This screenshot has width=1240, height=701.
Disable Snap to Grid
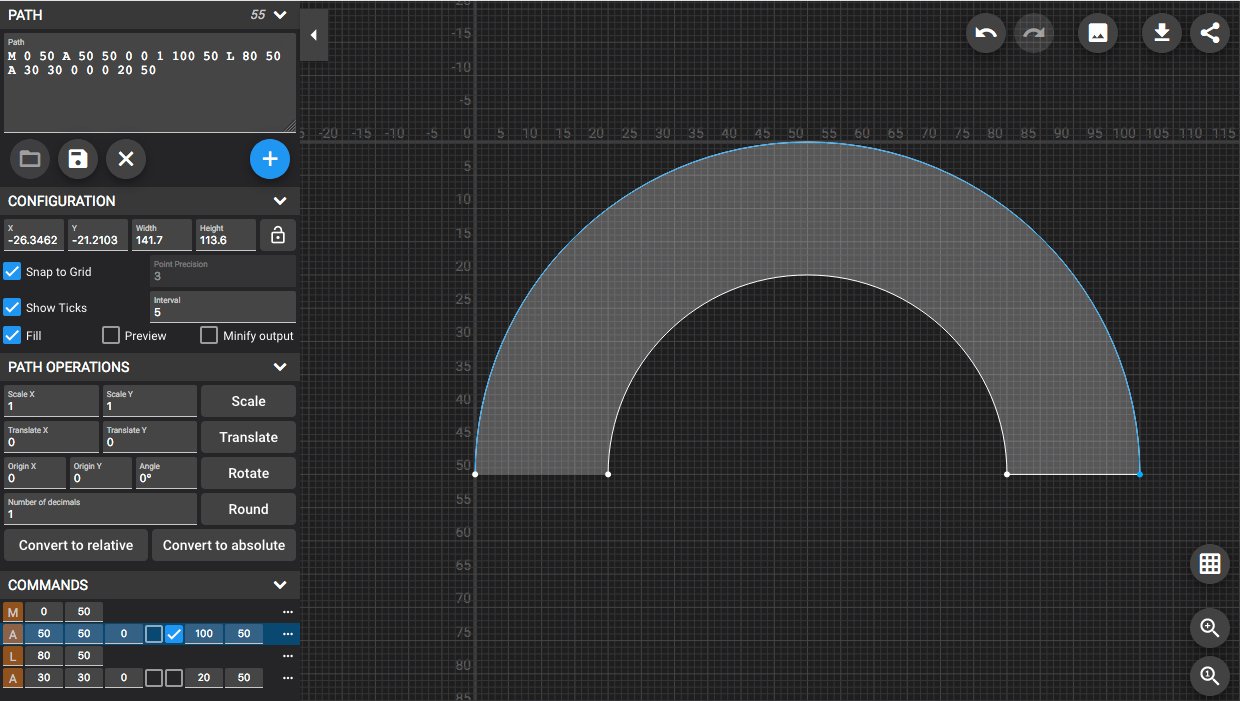pos(12,271)
